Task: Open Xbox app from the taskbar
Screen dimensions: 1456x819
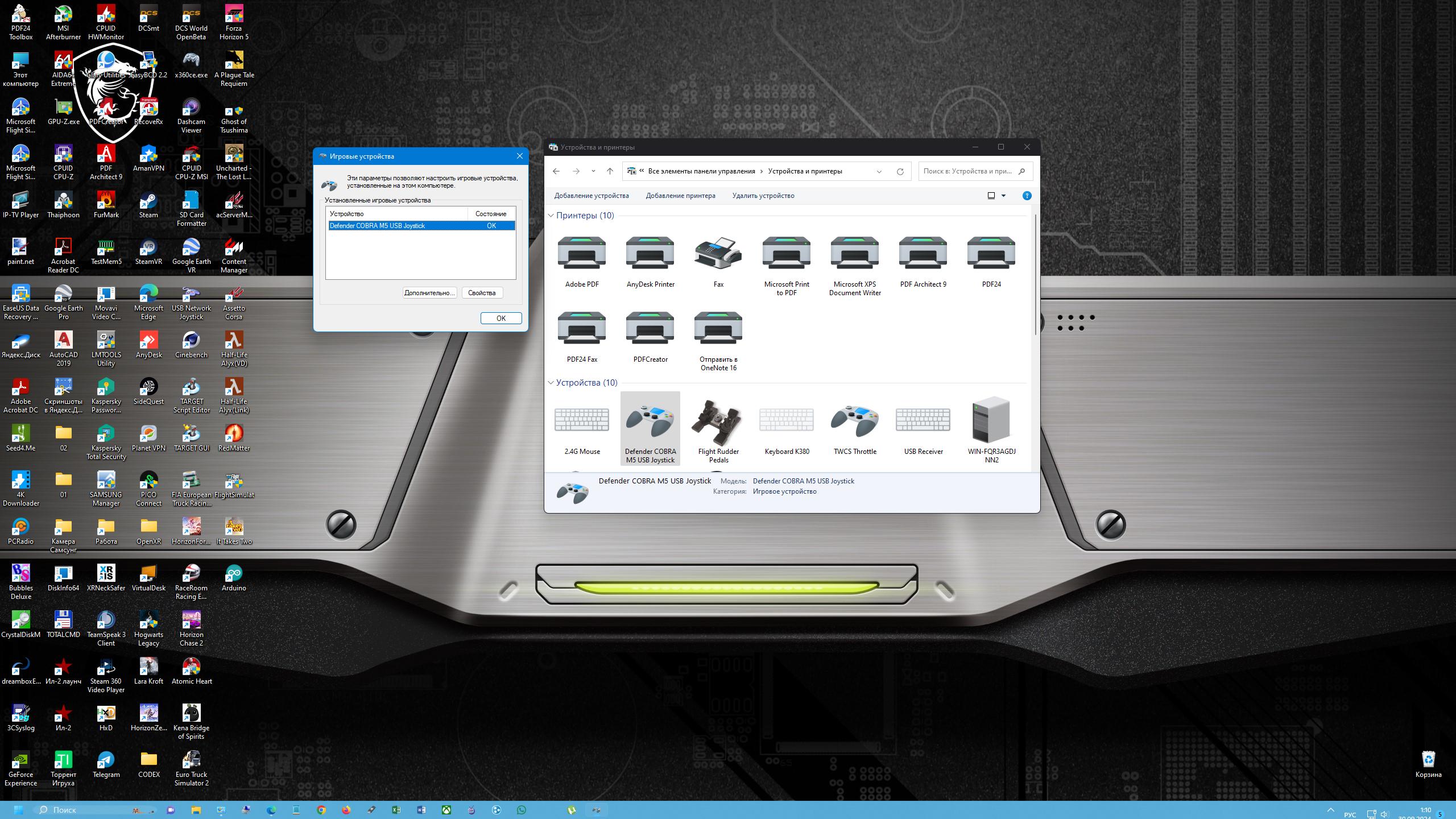Action: tap(446, 810)
